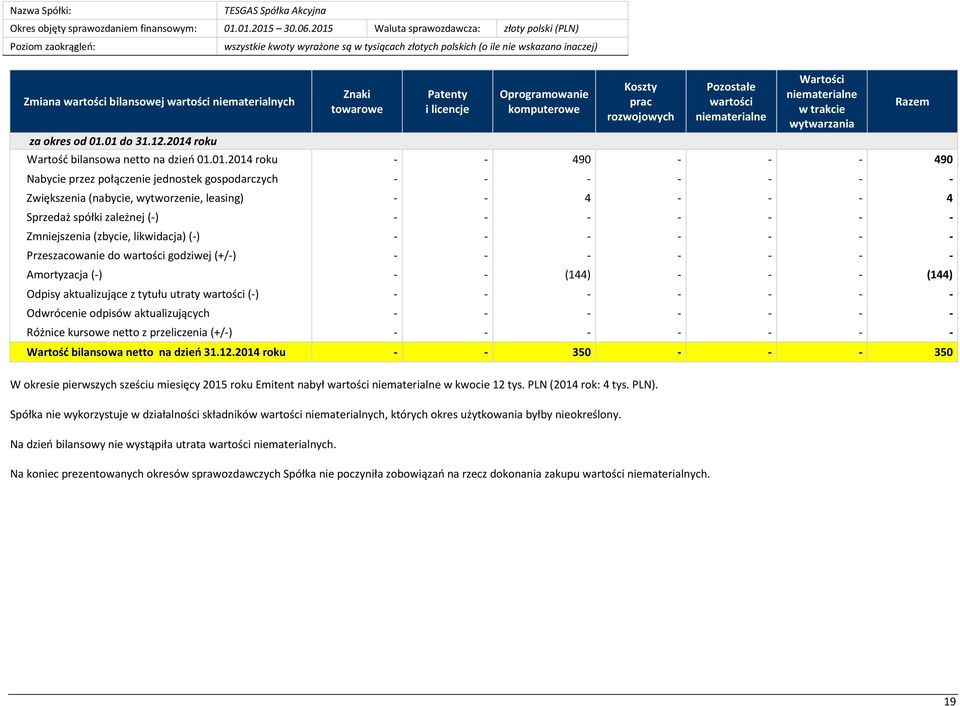Viewport: 960px width, 706px height.
Task: Click bold 490 in the Razem column
Action: 943,159
